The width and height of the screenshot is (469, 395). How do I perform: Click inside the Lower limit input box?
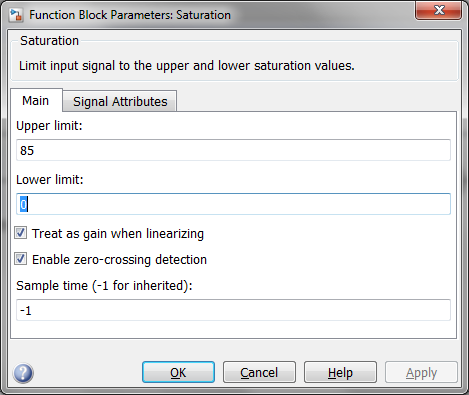[233, 204]
